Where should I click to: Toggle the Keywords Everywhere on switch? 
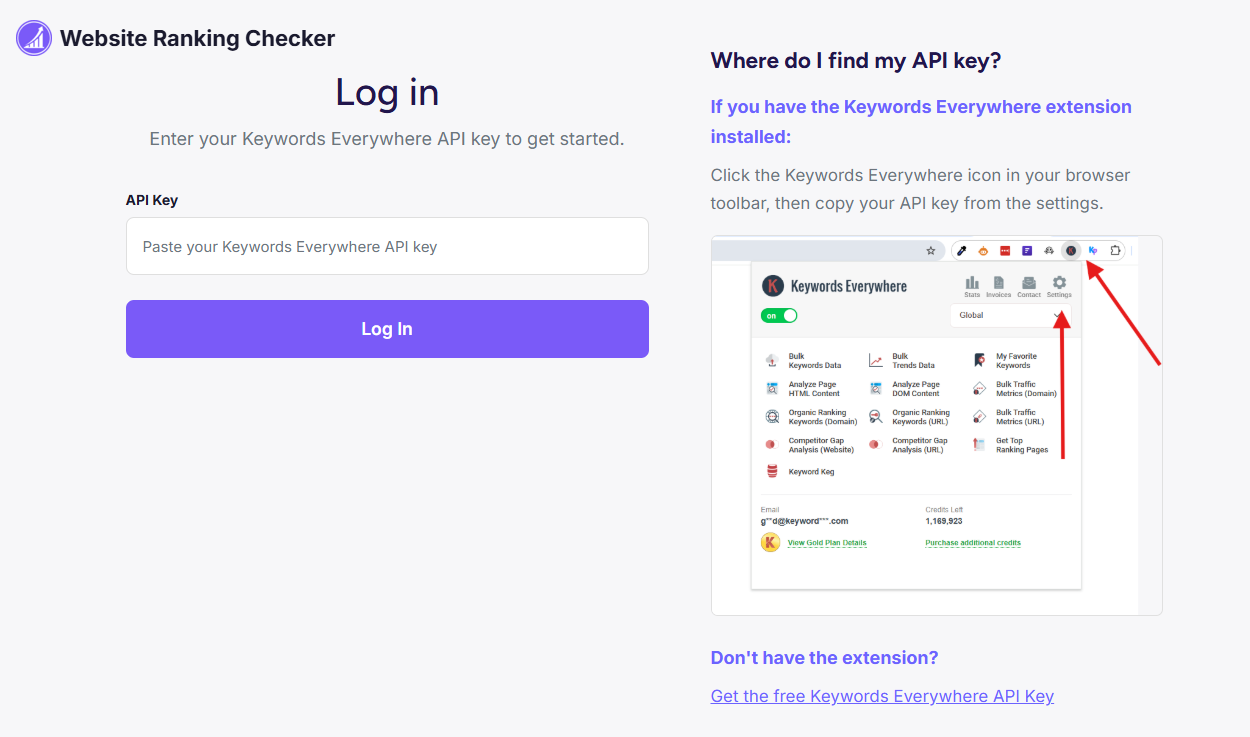(x=779, y=314)
